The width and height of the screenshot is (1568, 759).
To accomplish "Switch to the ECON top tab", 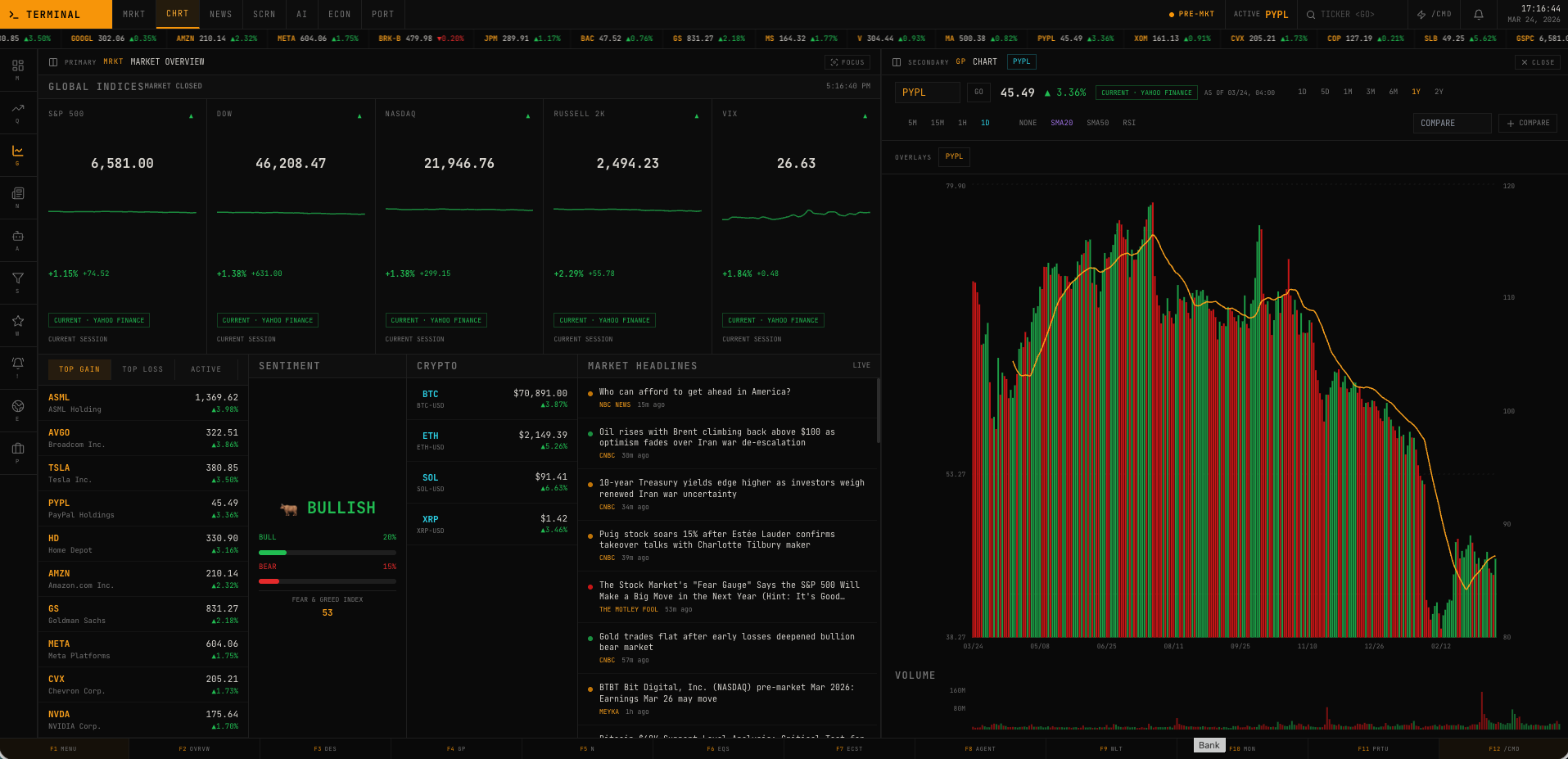I will pos(339,14).
